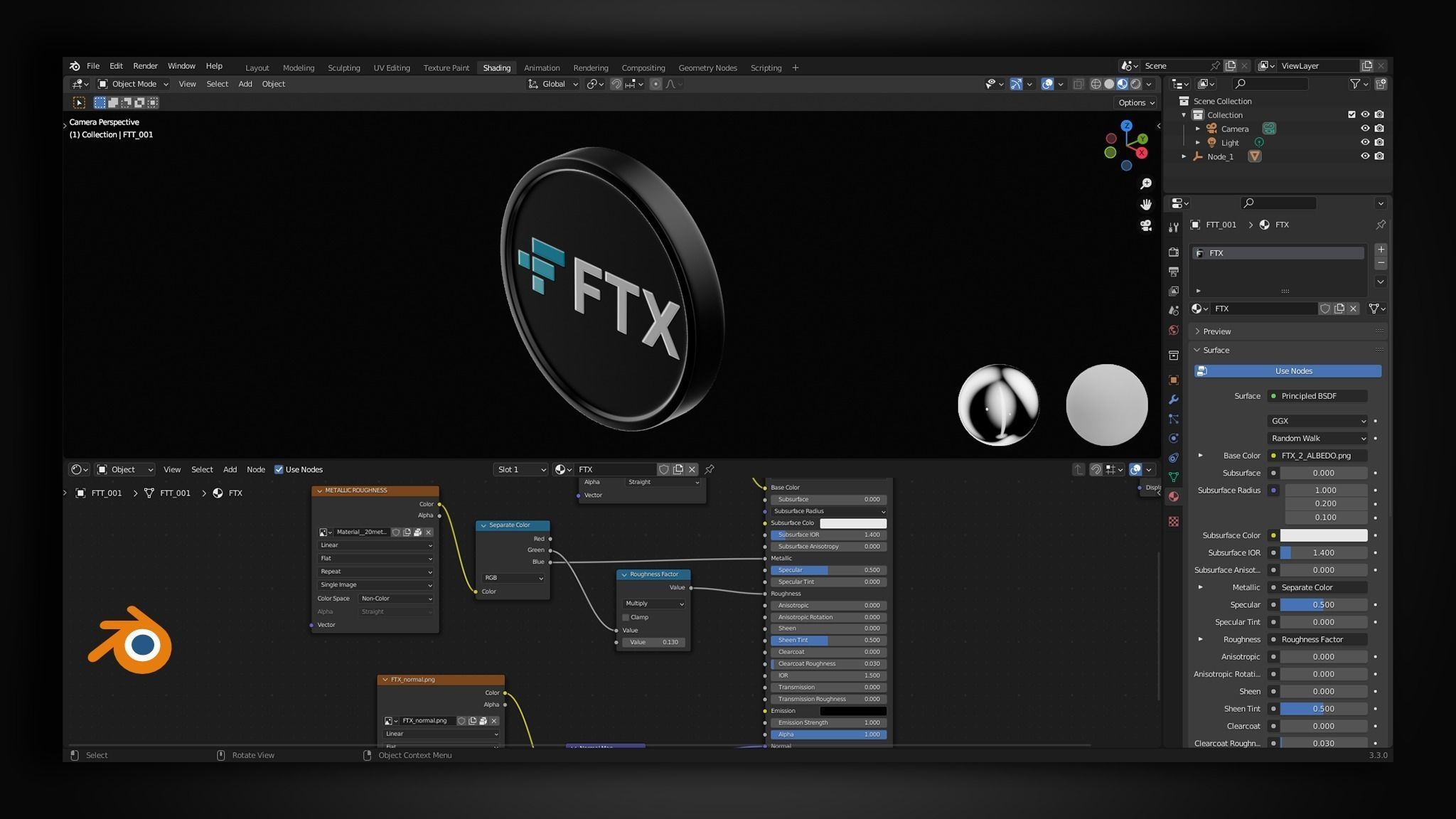1456x819 pixels.
Task: Click the Separate Color Metallic field
Action: [x=1317, y=587]
